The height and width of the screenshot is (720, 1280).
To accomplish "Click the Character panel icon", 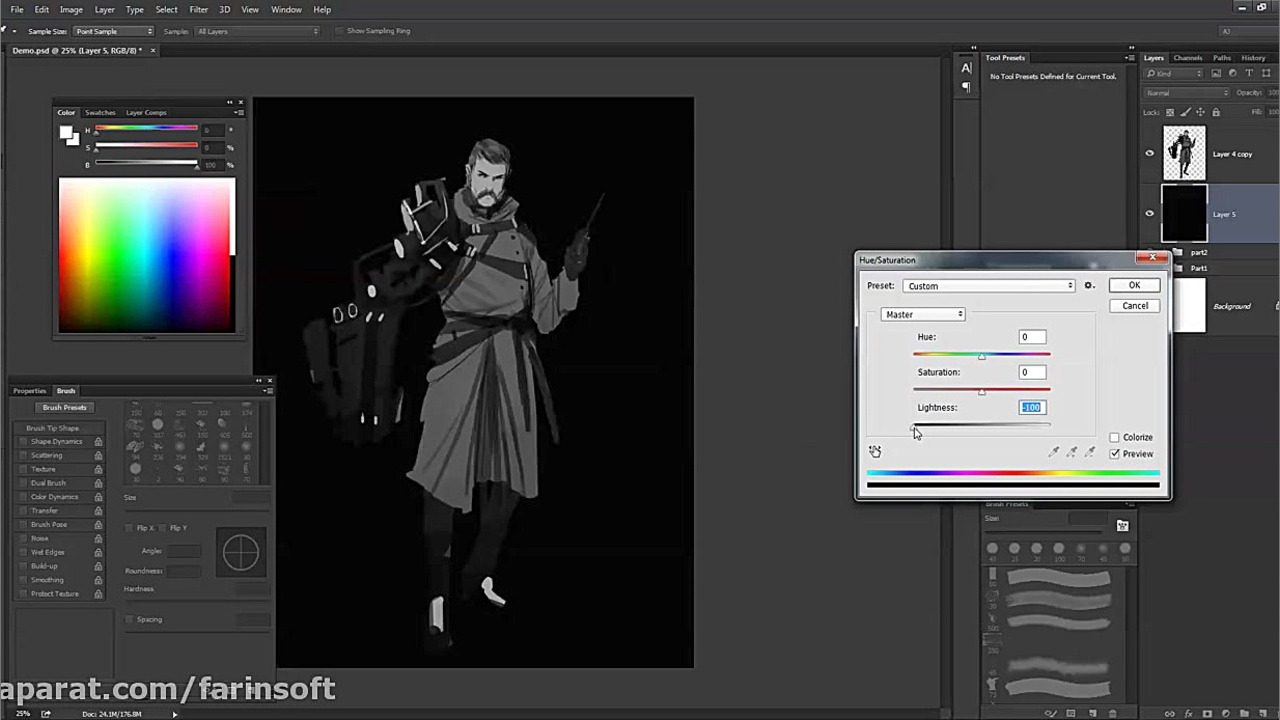I will click(966, 68).
